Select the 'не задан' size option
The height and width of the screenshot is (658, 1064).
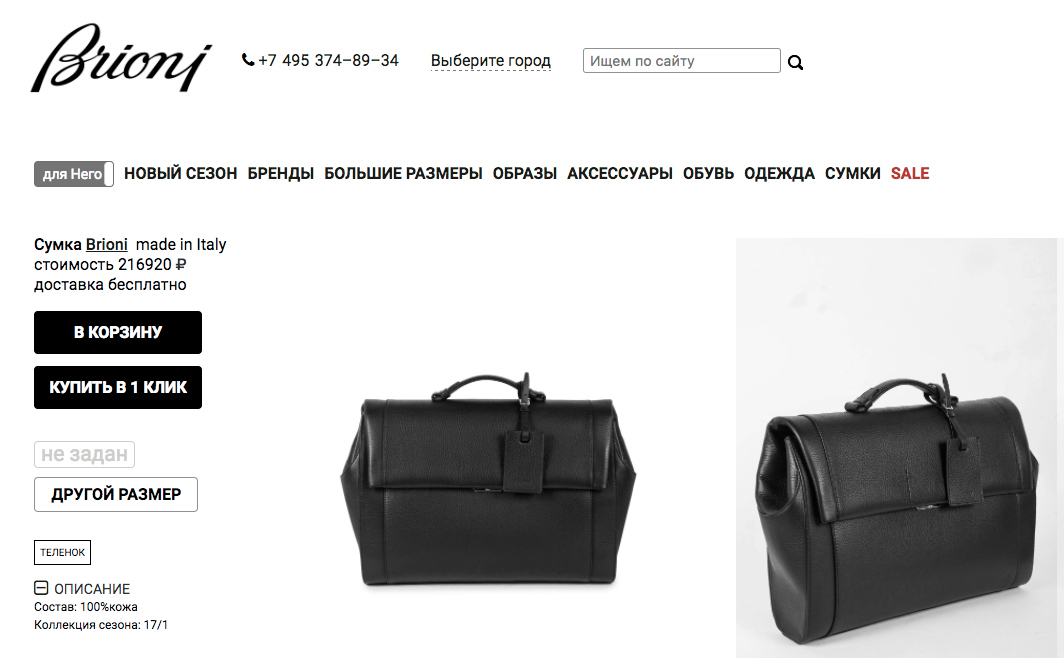[84, 454]
